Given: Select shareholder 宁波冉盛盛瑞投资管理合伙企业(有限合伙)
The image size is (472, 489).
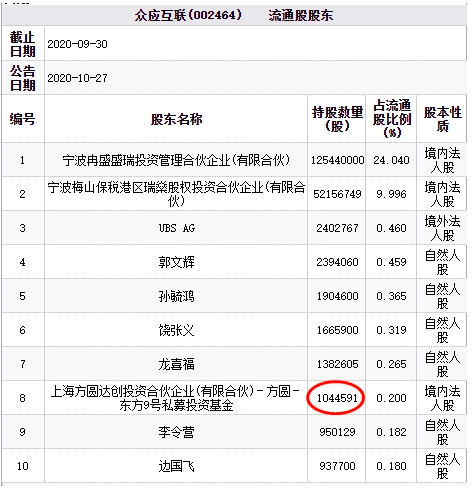Looking at the screenshot, I should click(176, 160).
